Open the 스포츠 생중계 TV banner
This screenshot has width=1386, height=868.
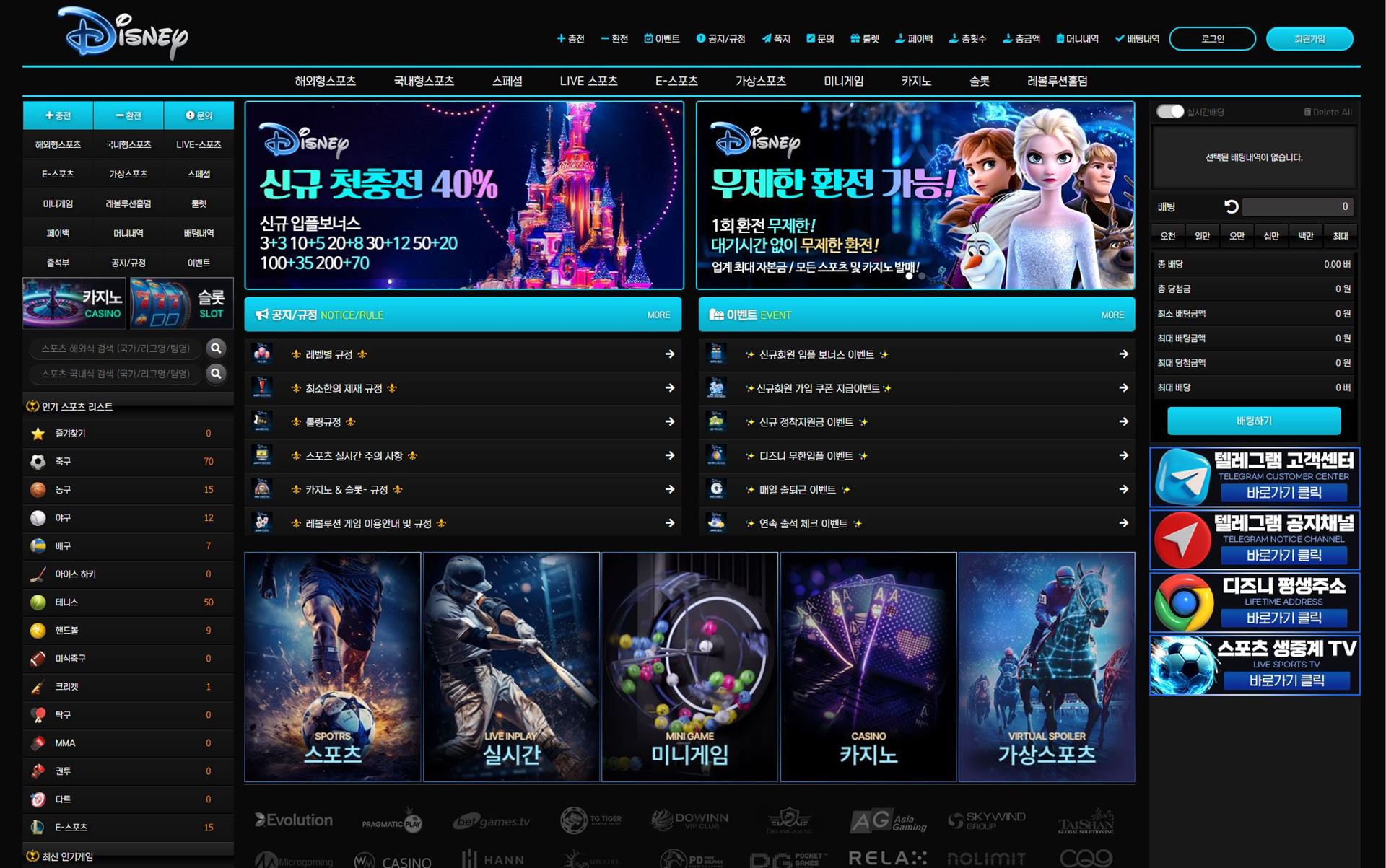(x=1255, y=665)
